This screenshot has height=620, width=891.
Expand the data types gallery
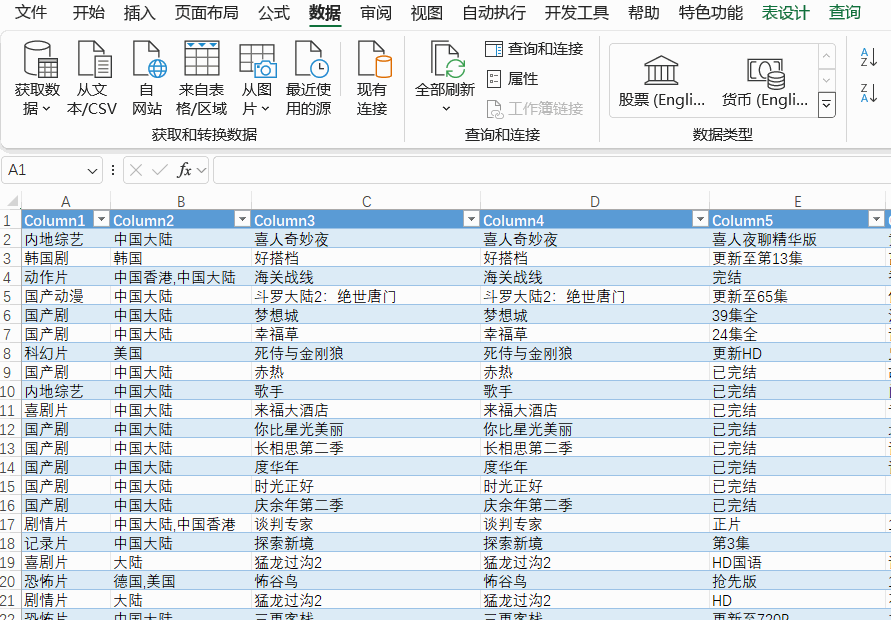(826, 103)
